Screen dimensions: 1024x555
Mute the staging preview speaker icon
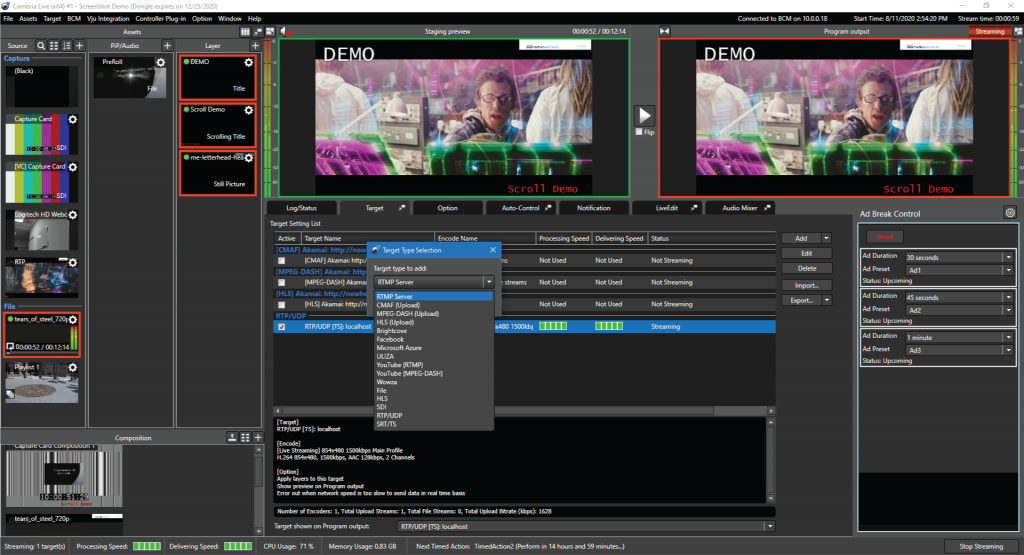click(284, 32)
